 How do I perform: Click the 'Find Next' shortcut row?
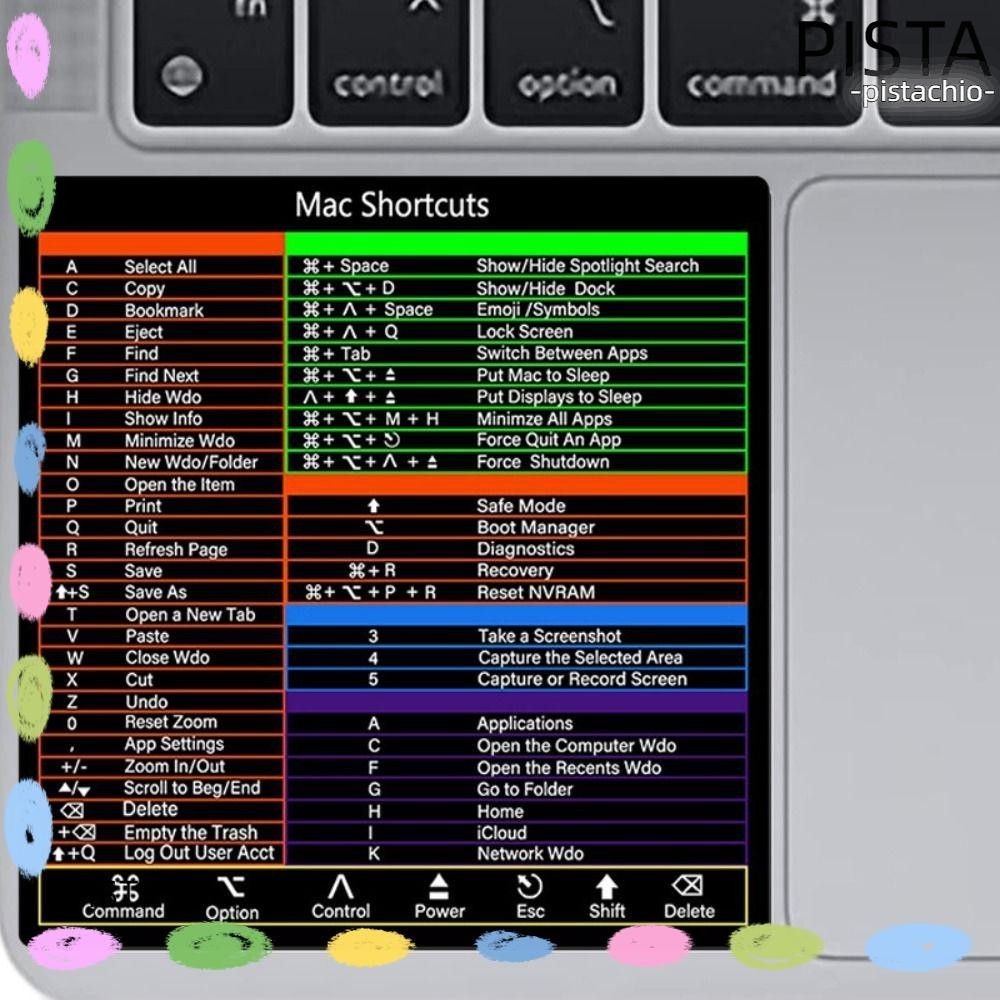[x=162, y=375]
